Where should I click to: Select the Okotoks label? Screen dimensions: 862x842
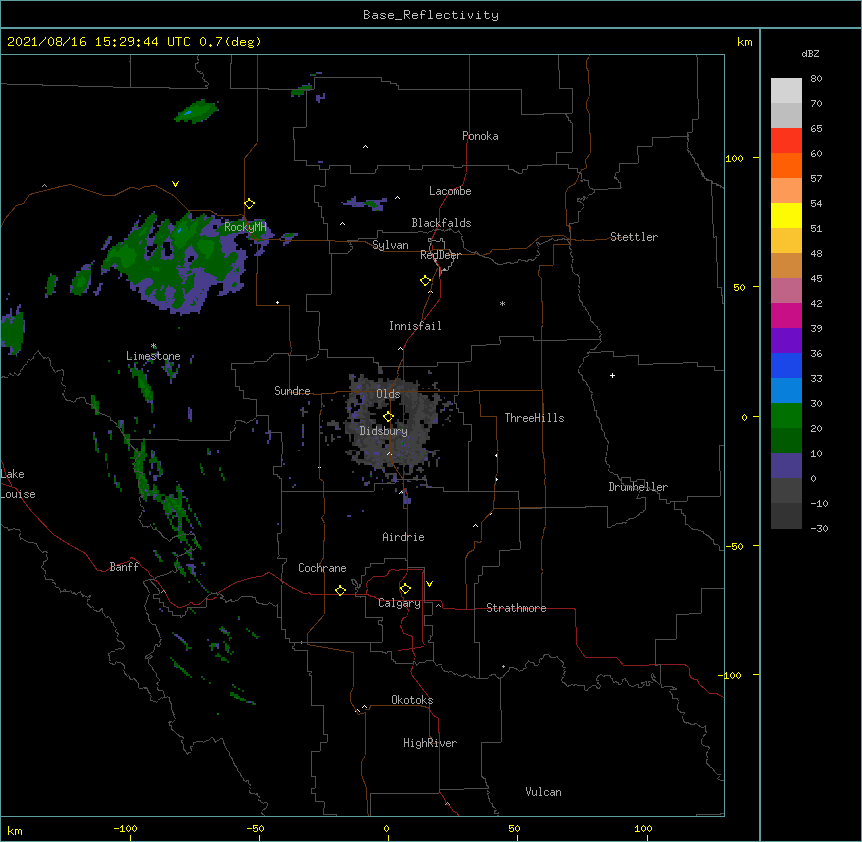click(412, 700)
